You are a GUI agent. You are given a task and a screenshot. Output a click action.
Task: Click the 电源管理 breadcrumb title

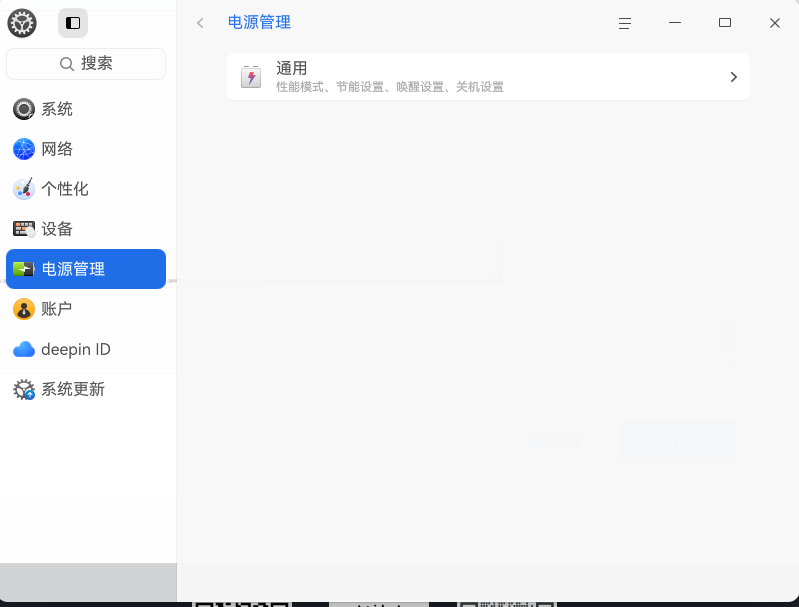click(259, 22)
